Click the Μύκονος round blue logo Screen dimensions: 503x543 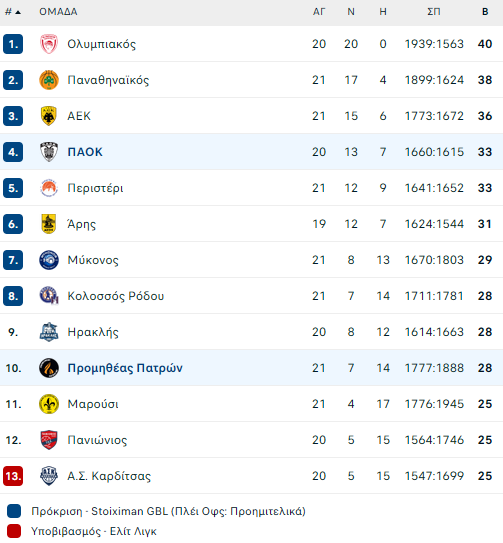click(x=49, y=260)
